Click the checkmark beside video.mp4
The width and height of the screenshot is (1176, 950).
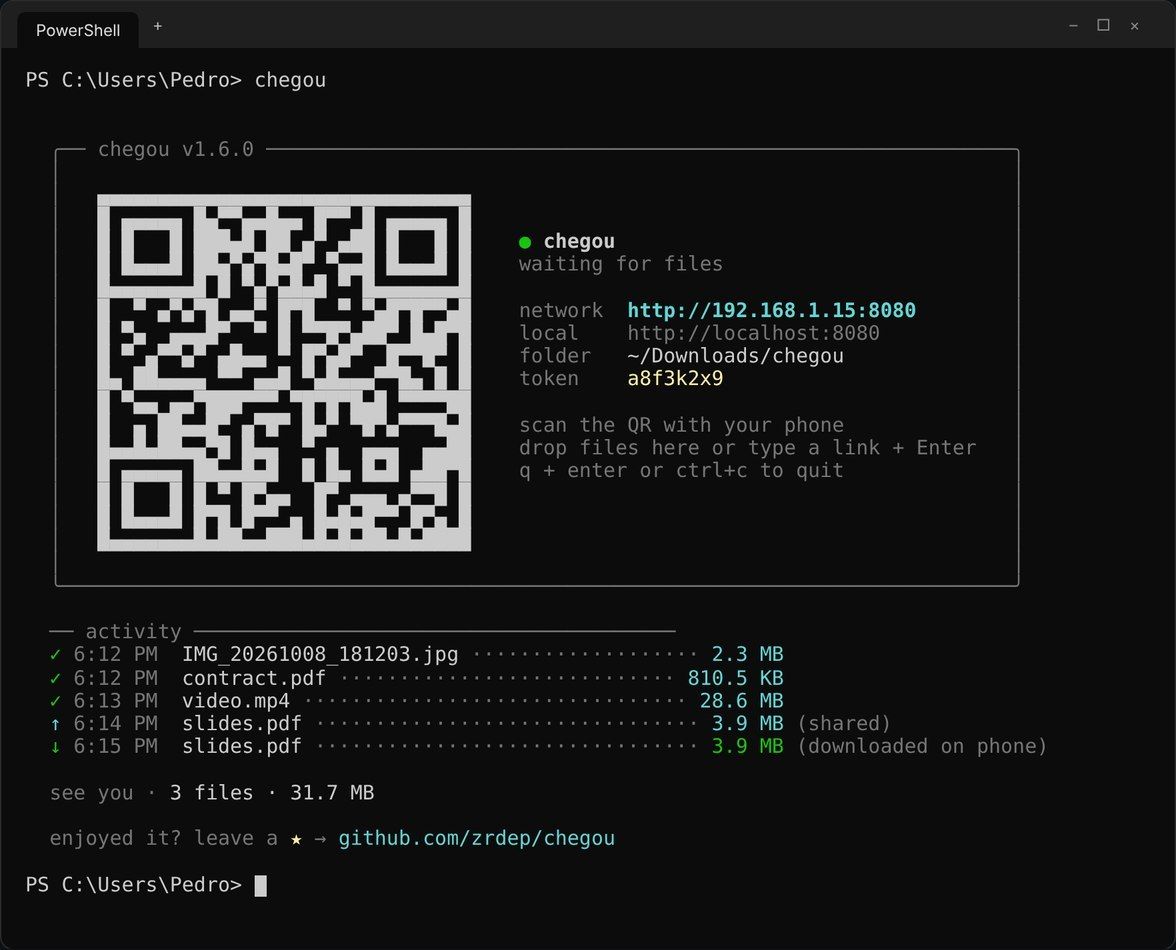tap(55, 701)
